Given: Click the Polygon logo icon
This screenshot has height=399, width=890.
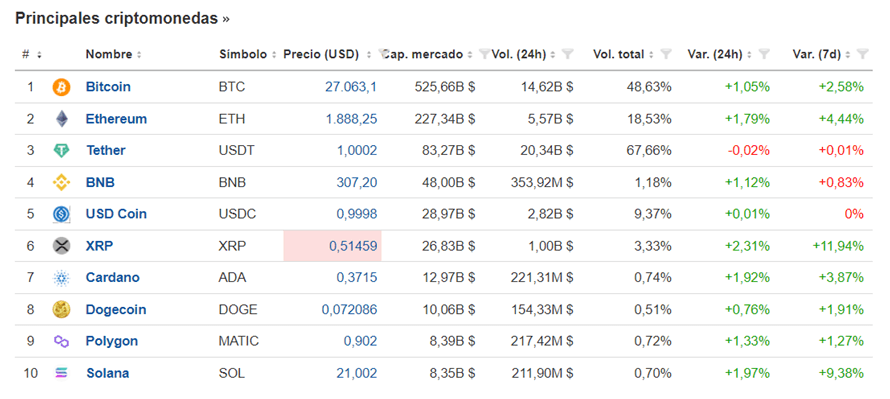Looking at the screenshot, I should [61, 341].
